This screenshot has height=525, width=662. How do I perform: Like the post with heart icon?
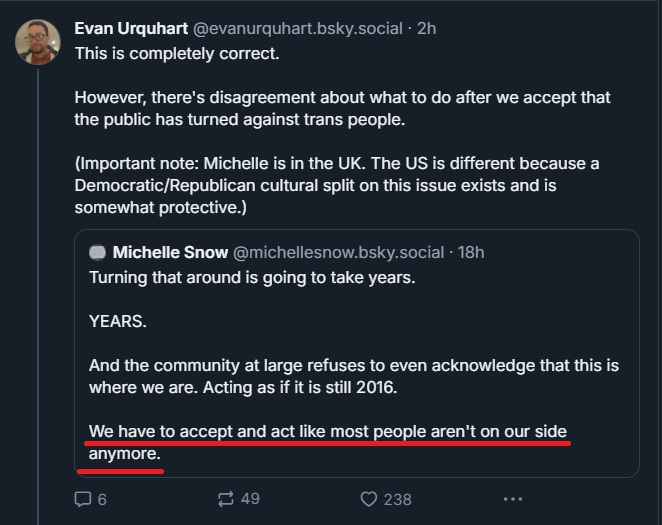[x=368, y=498]
